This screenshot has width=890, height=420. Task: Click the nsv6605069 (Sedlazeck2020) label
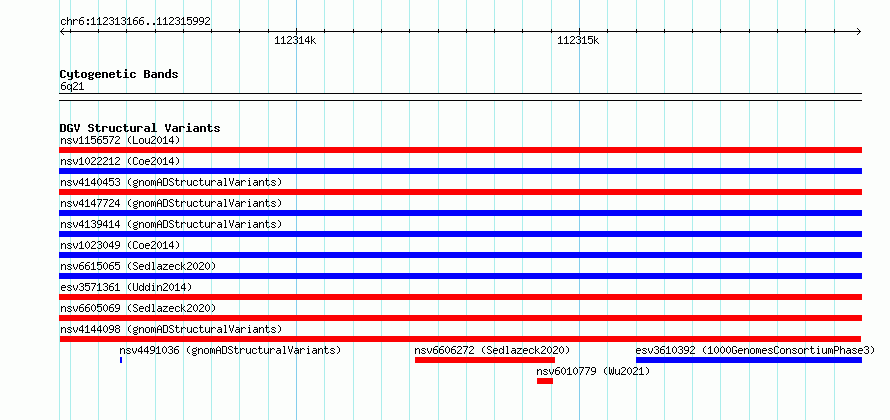coord(138,308)
